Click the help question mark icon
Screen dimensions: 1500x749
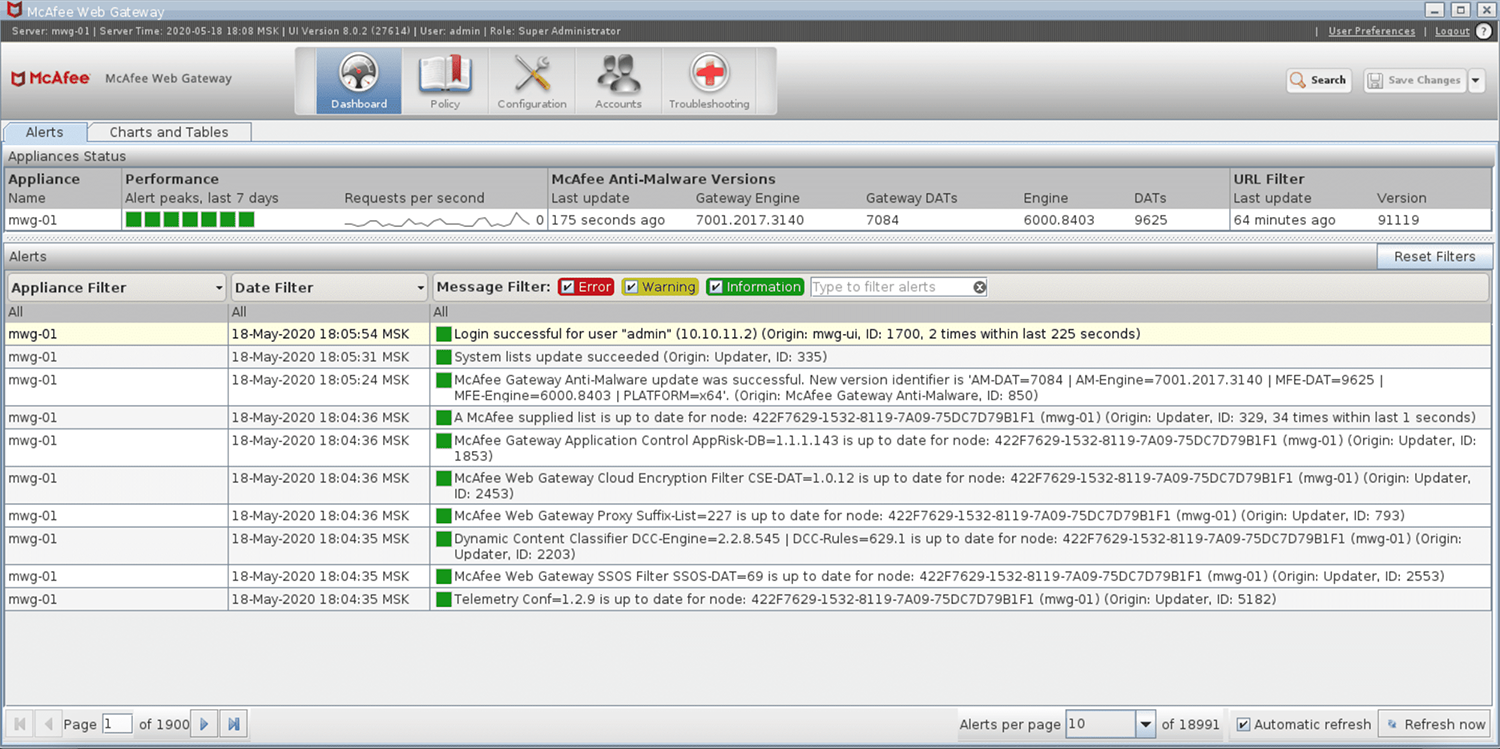click(x=1484, y=31)
